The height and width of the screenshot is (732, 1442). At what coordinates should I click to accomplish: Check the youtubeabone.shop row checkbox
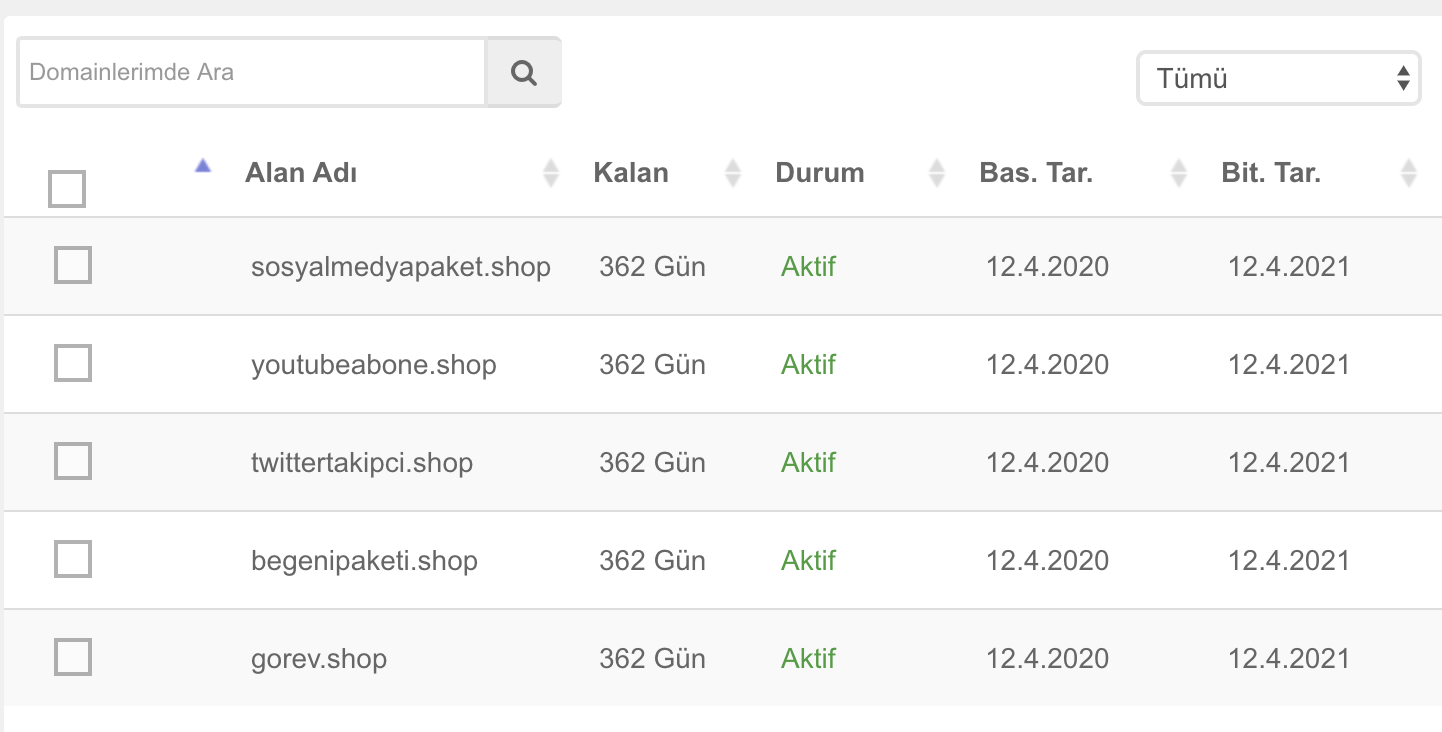(73, 363)
